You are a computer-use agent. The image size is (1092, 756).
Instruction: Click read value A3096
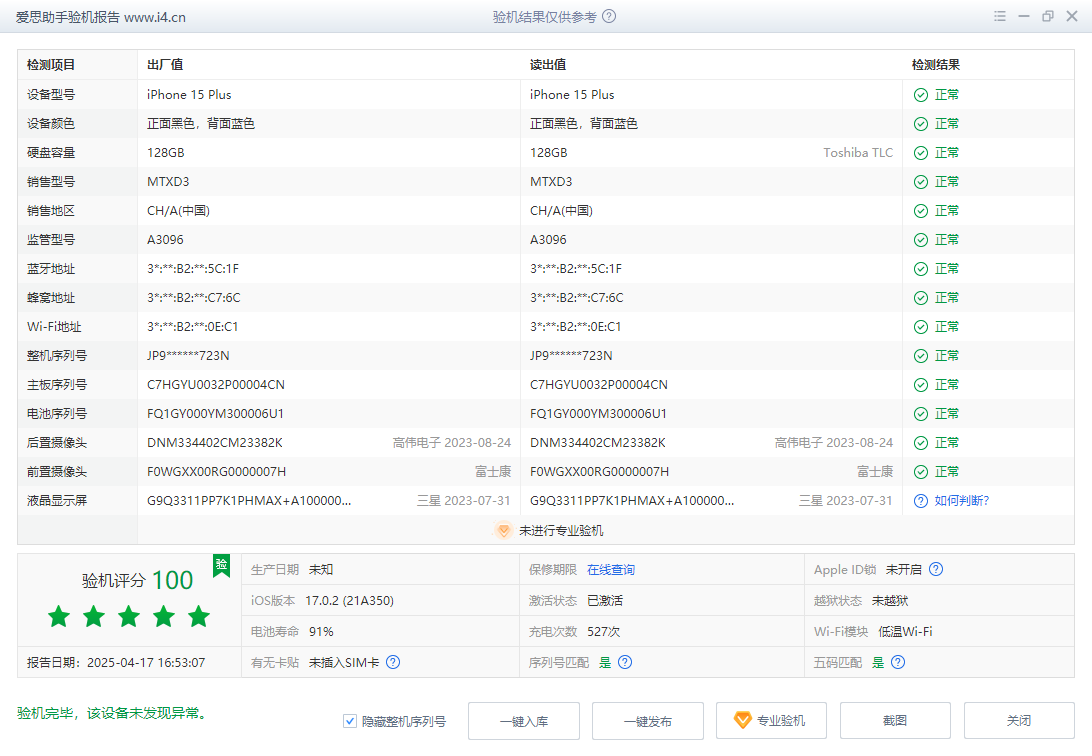(548, 239)
